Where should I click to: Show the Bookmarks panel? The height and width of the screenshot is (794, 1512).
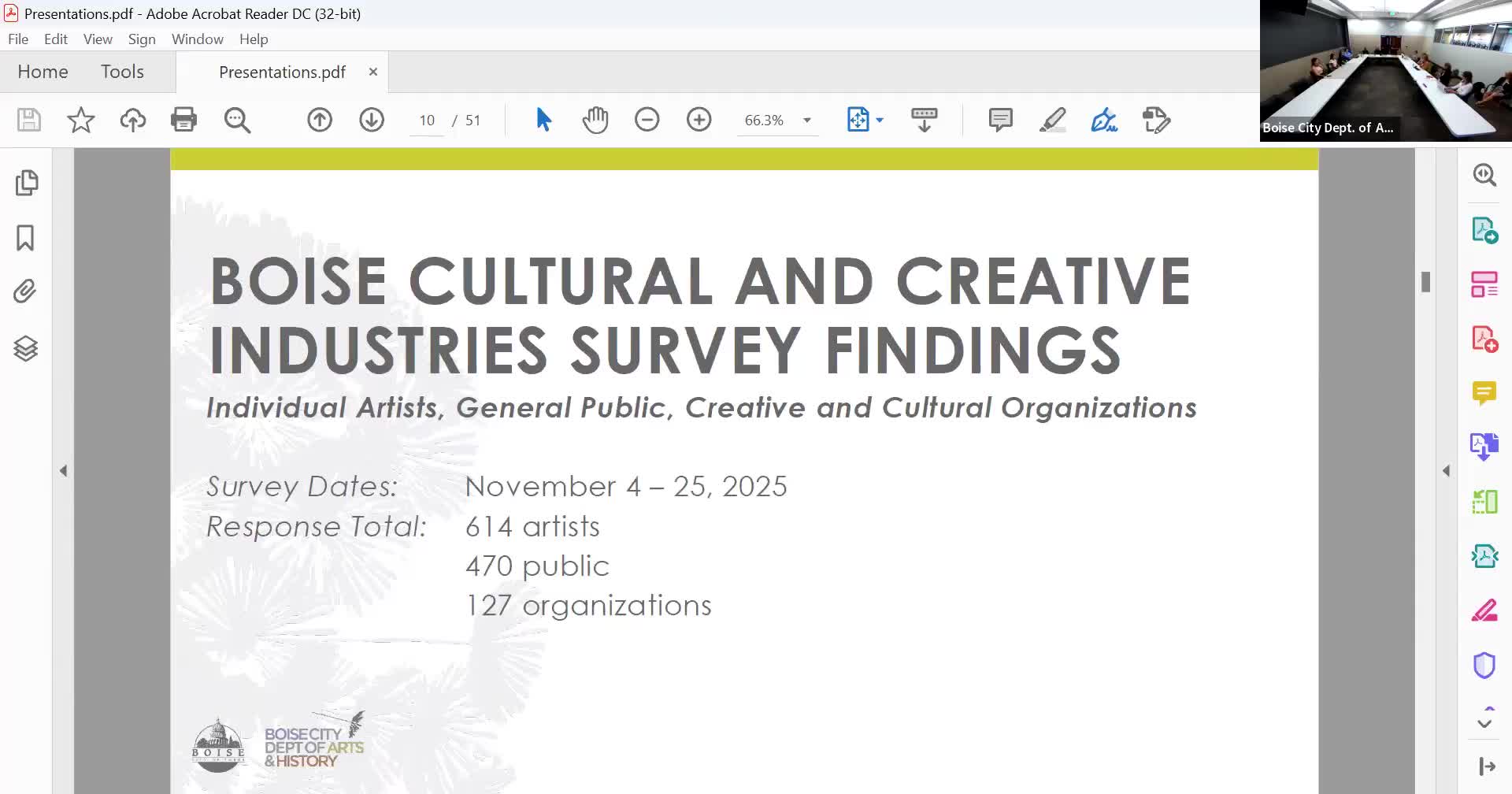pyautogui.click(x=26, y=238)
